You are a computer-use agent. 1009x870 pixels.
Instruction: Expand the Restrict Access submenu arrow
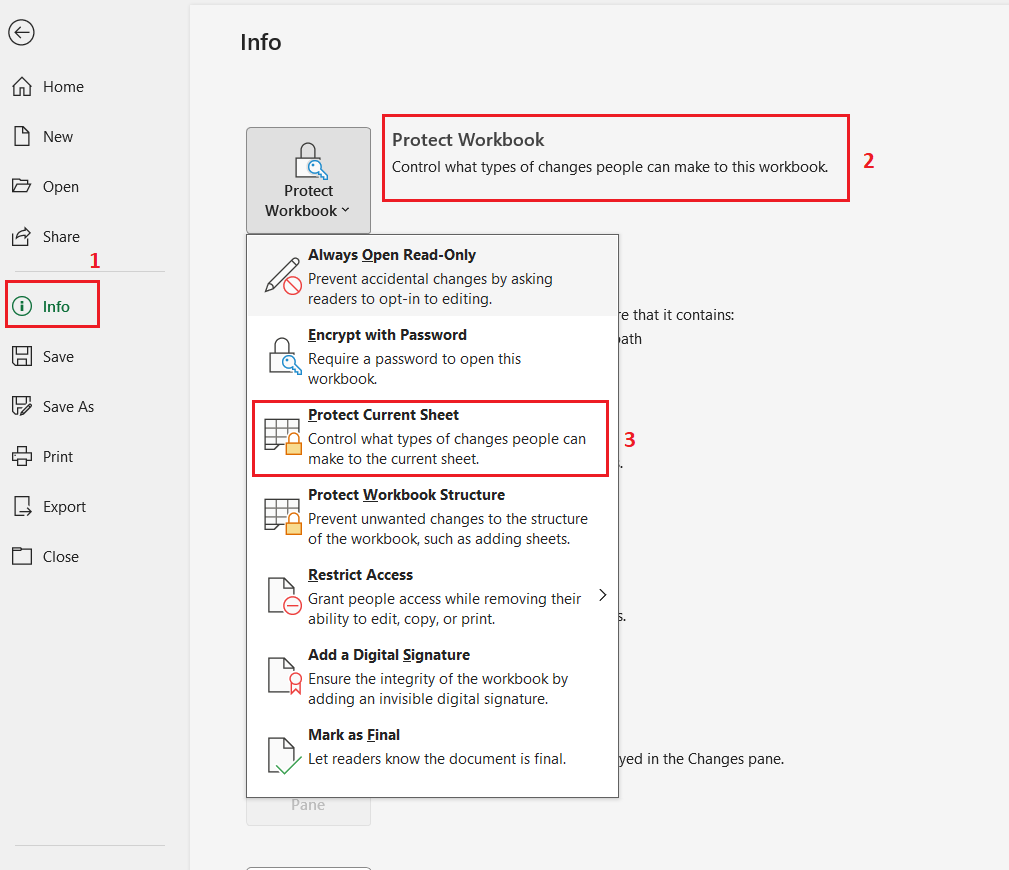point(602,595)
